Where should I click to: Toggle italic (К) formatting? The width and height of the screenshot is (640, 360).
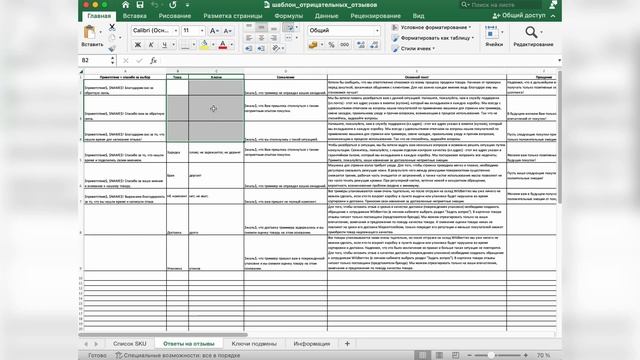pos(151,44)
